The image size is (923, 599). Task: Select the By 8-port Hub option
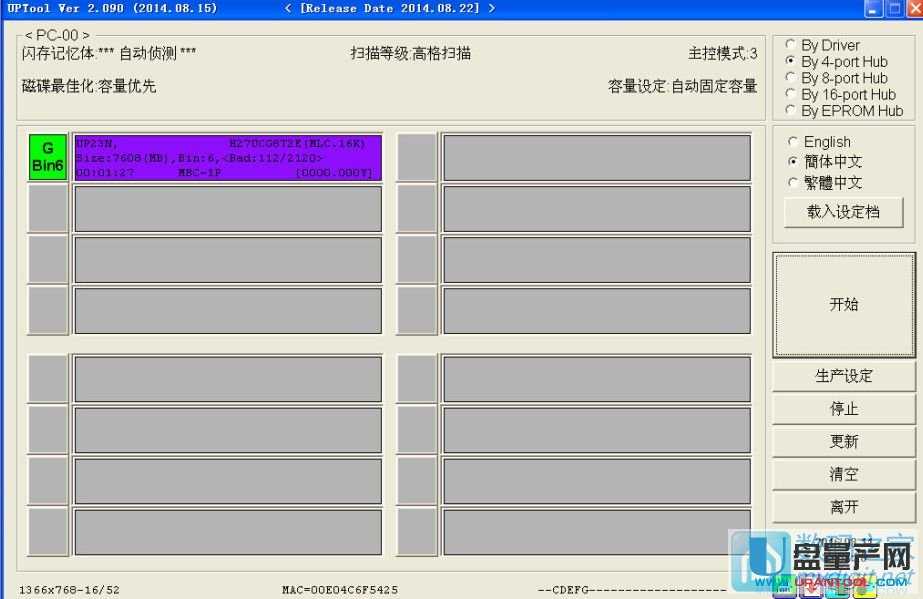(x=792, y=78)
